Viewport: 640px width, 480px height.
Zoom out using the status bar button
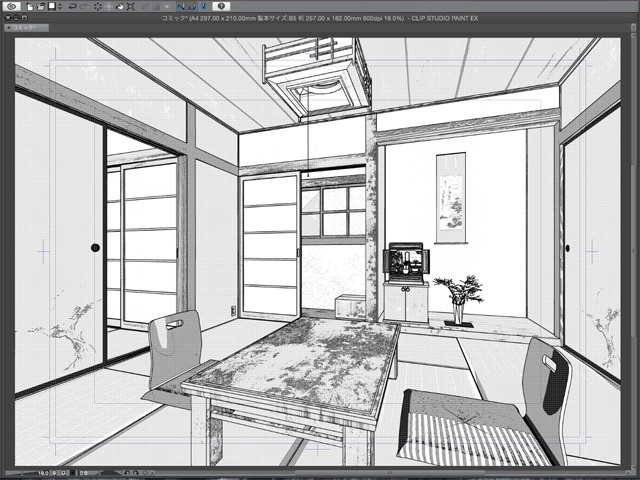click(54, 473)
